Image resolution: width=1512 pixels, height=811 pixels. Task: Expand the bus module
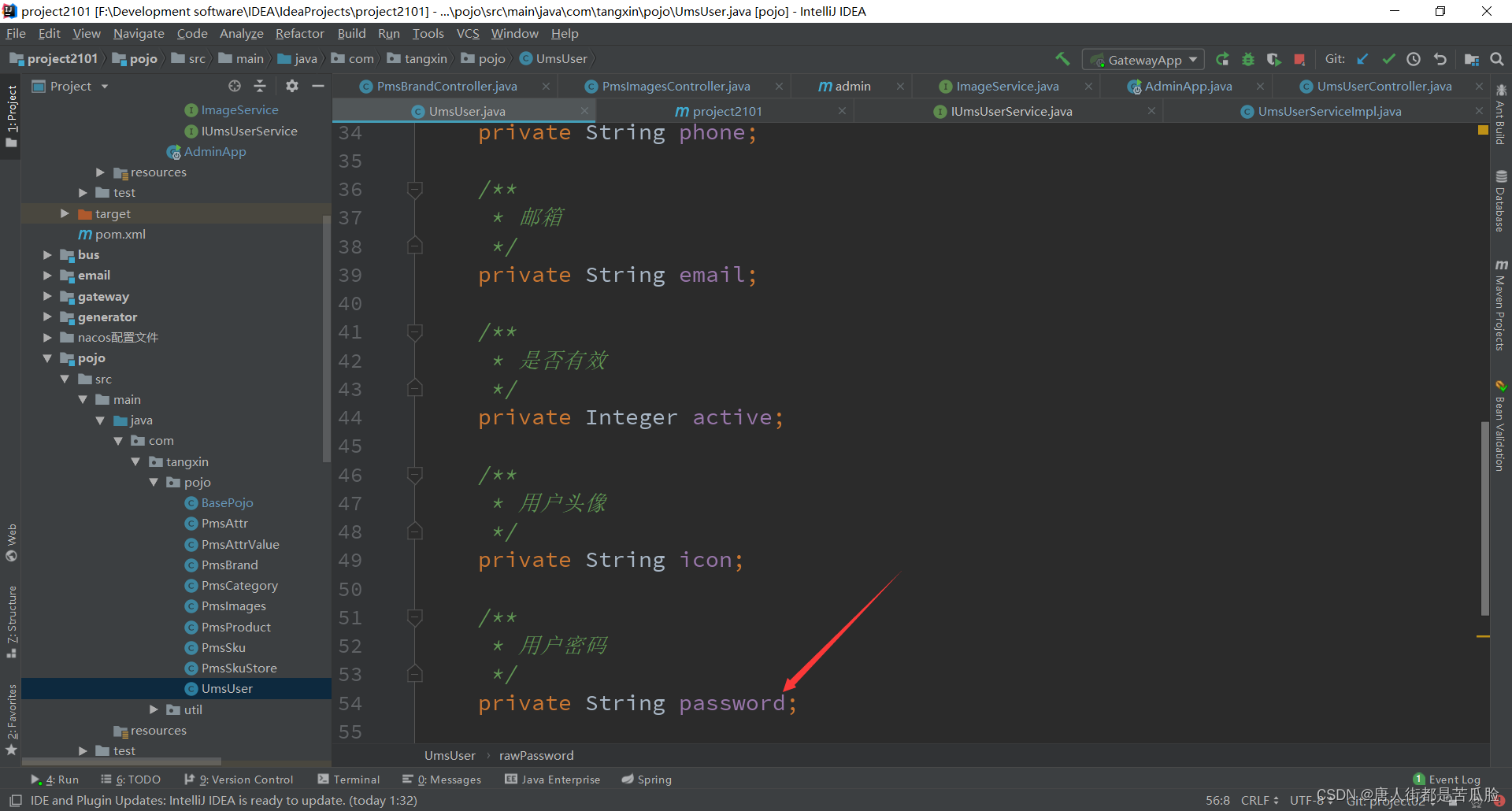point(47,254)
